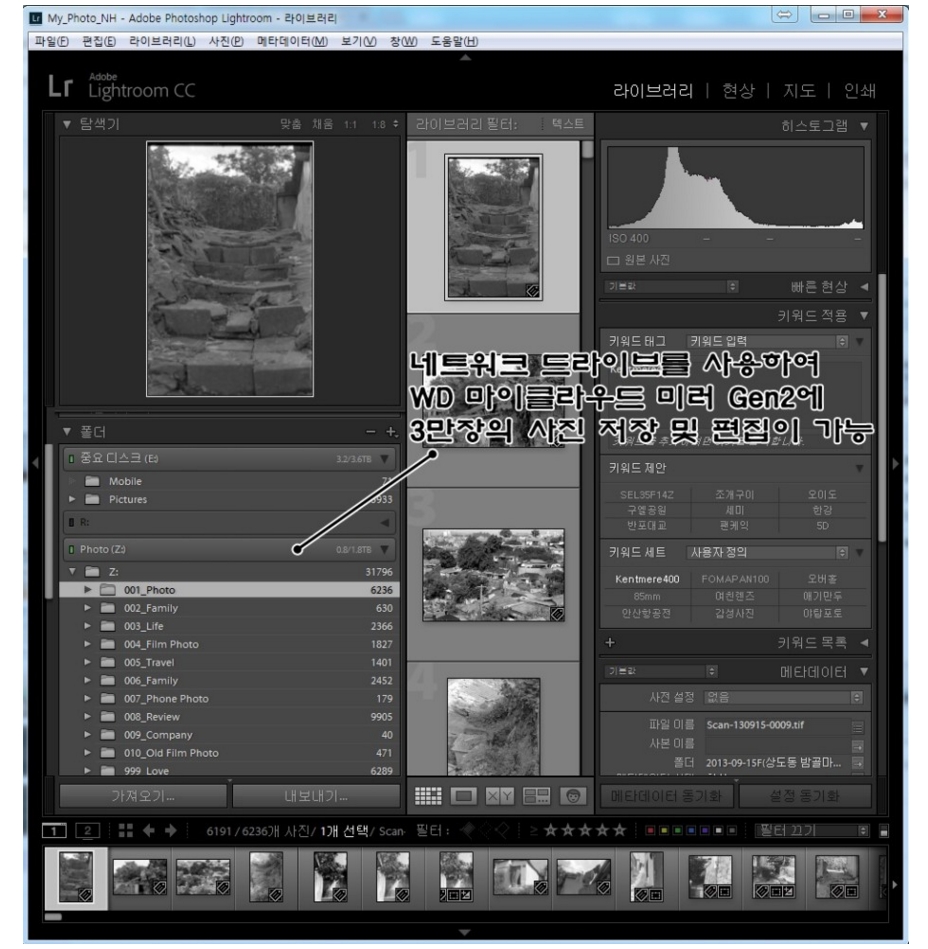
Task: Collapse the 폴더 panel triangle
Action: point(67,432)
